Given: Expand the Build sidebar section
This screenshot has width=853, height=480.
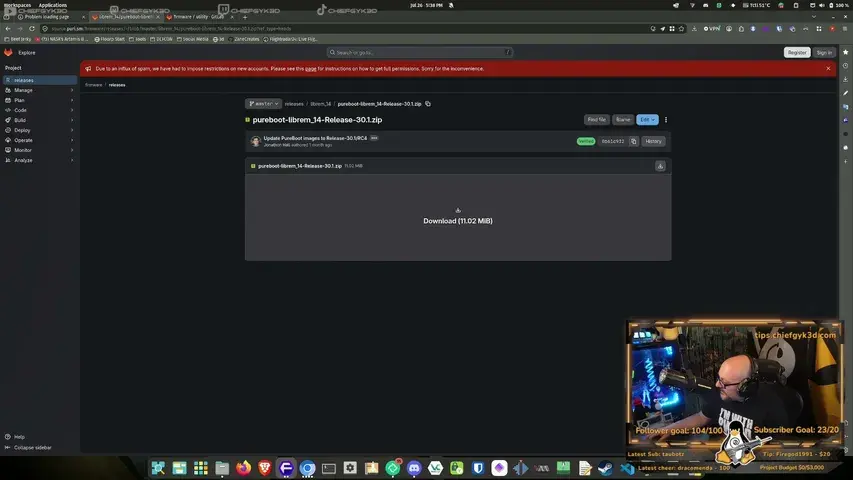Looking at the screenshot, I should click(39, 120).
